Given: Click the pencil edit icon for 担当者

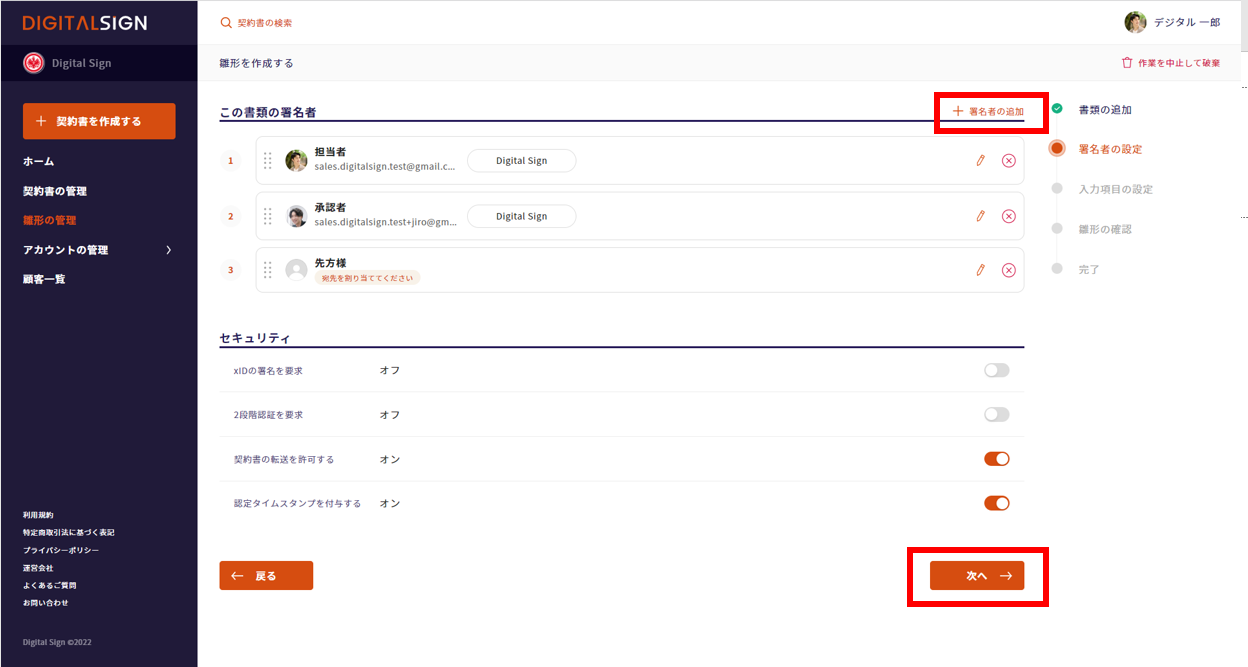Looking at the screenshot, I should coord(980,160).
